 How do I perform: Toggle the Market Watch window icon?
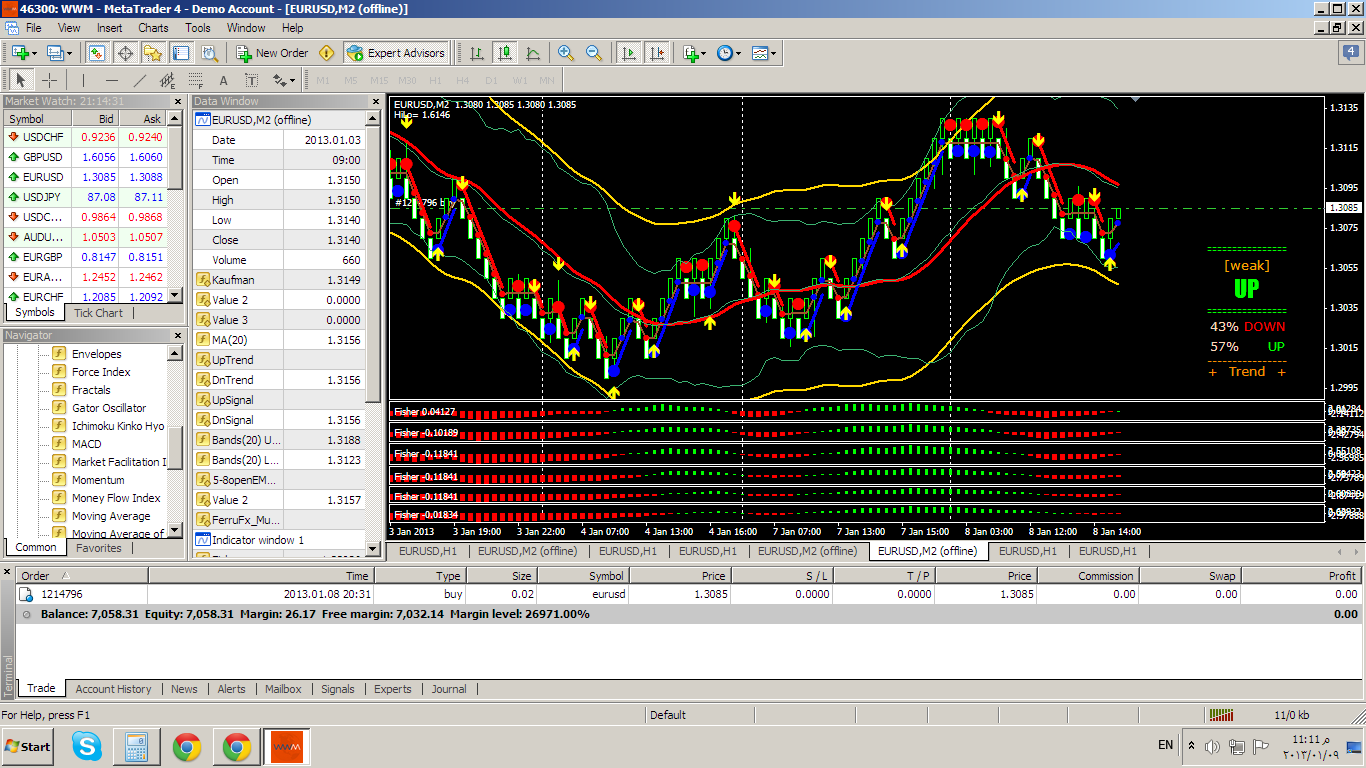[x=97, y=53]
